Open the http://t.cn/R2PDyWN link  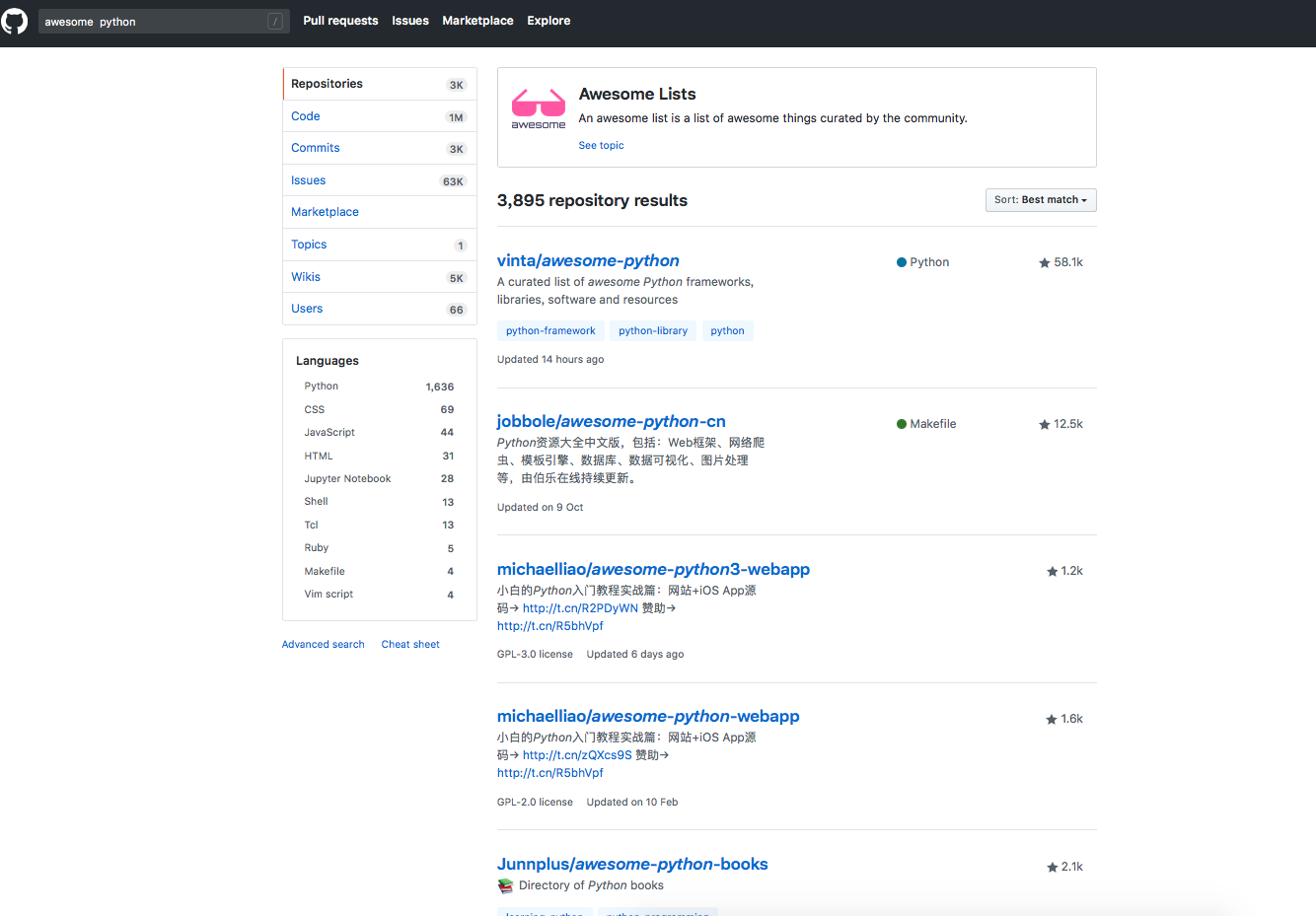pyautogui.click(x=580, y=608)
